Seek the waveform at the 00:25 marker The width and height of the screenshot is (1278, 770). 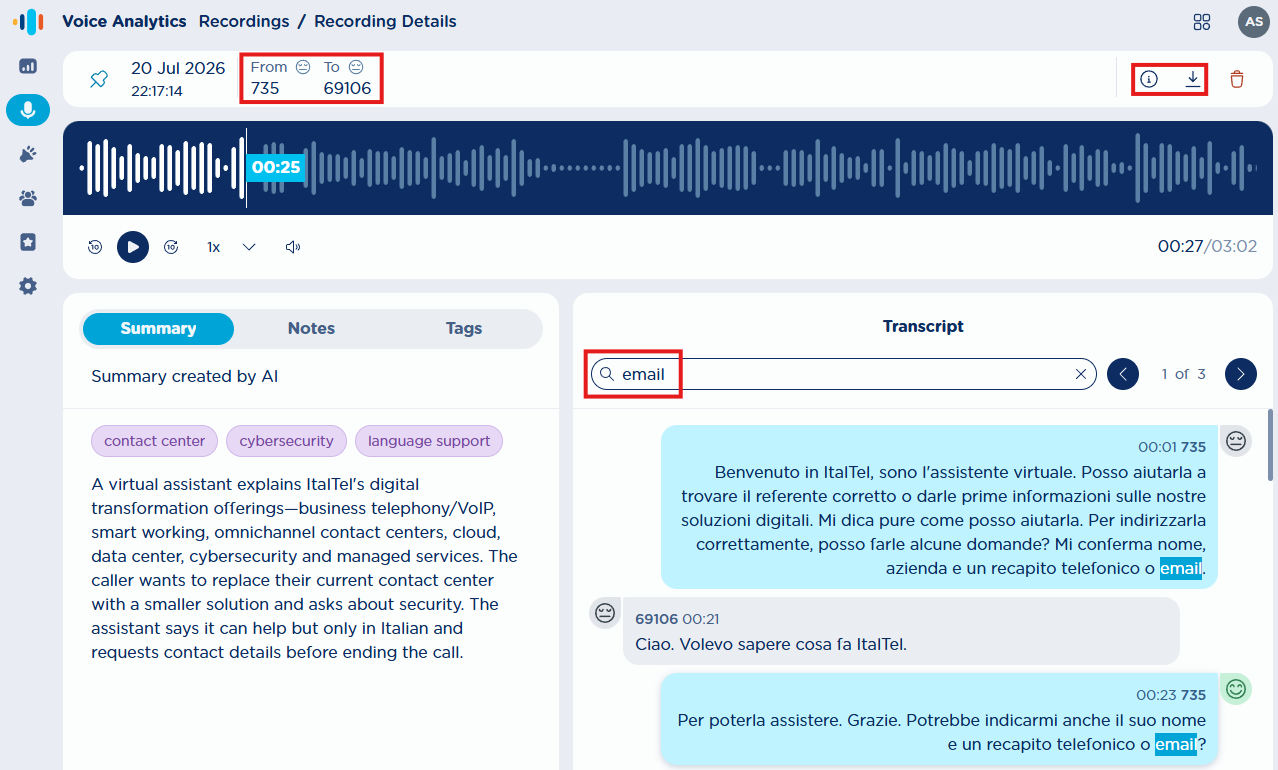click(276, 167)
